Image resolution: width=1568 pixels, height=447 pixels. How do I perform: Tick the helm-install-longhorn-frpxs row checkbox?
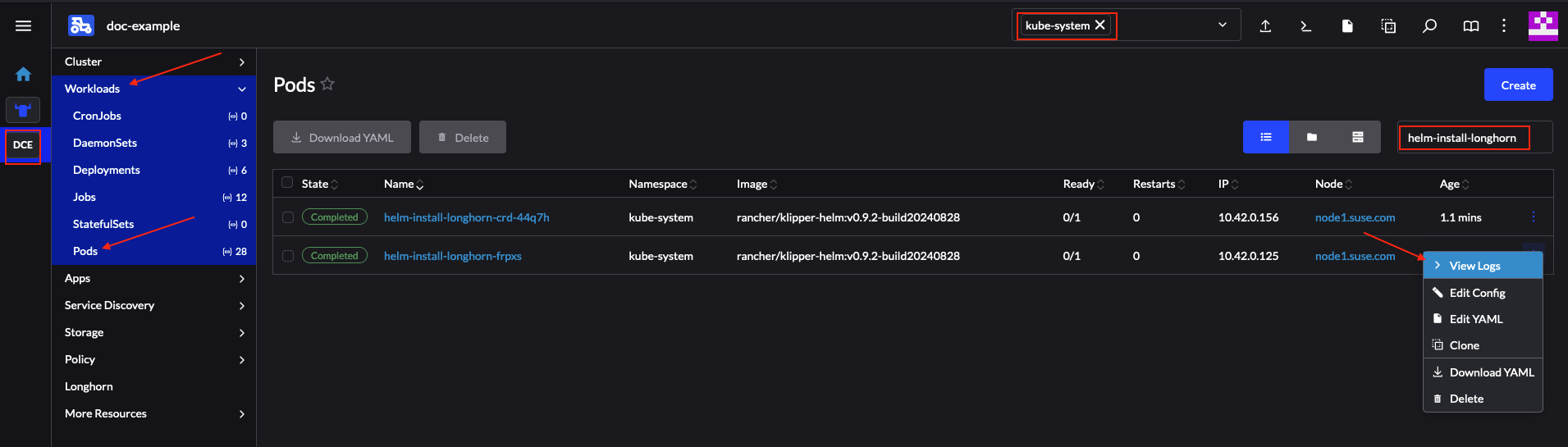[x=288, y=256]
